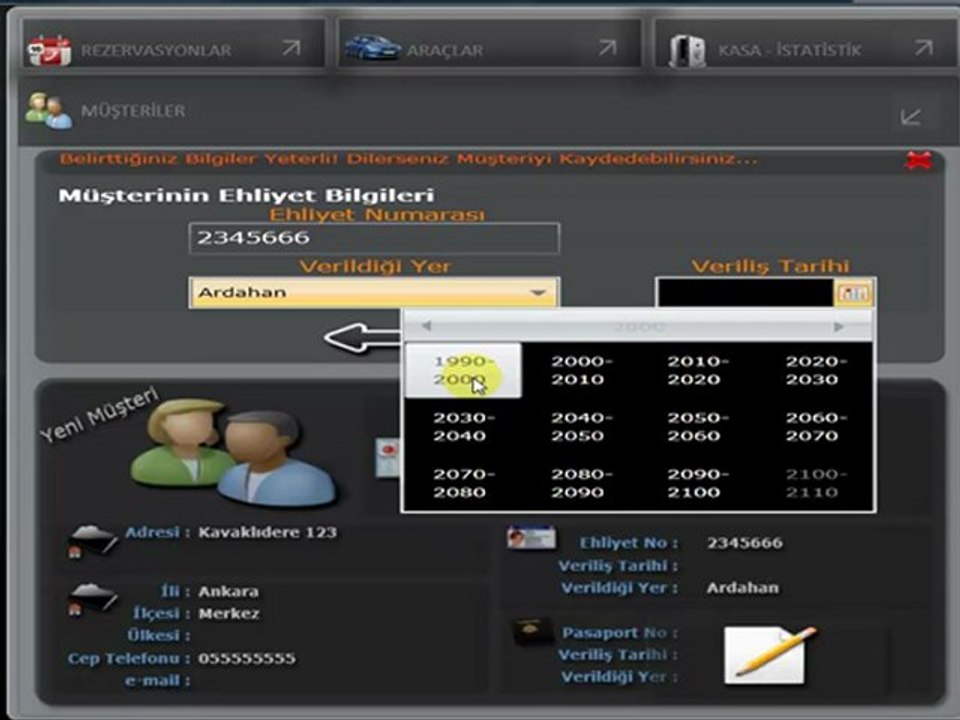Expand Kasa - İstatistik panel arrow
Image resolution: width=960 pixels, height=720 pixels.
924,48
